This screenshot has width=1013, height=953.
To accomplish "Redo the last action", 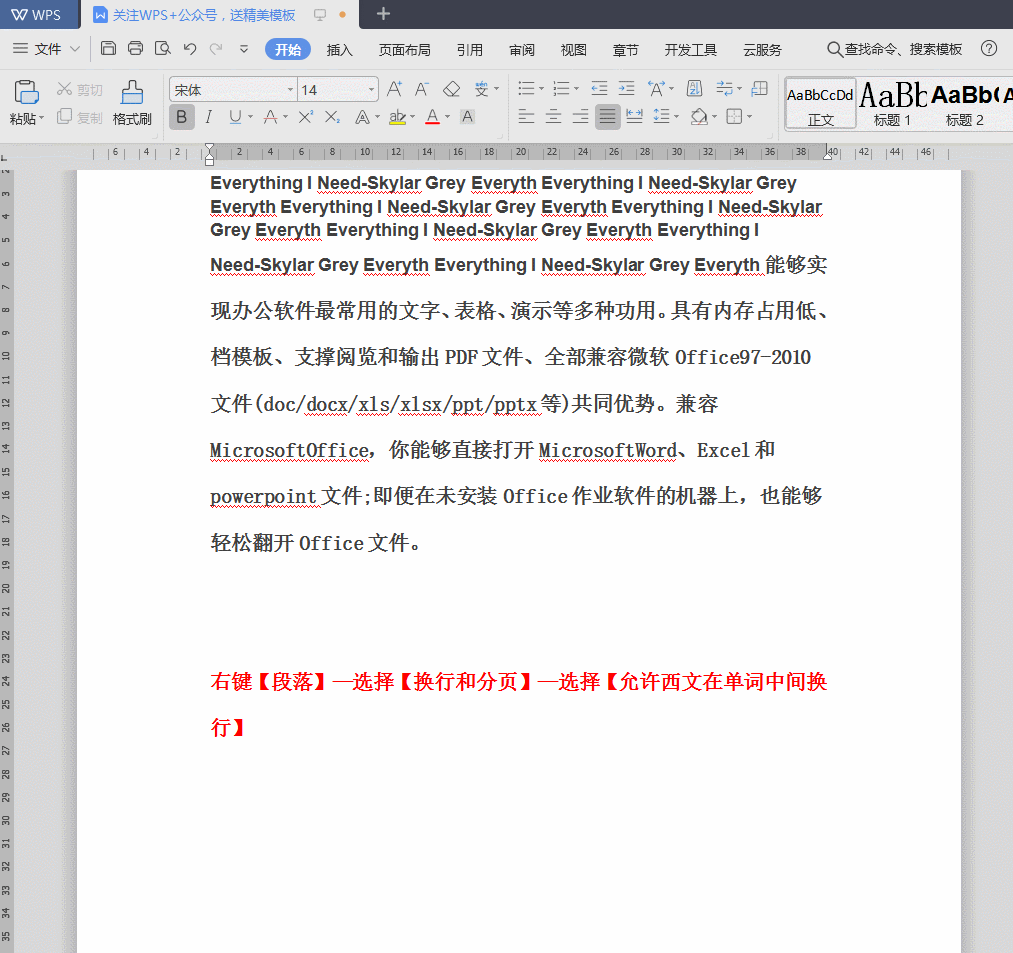I will 216,48.
